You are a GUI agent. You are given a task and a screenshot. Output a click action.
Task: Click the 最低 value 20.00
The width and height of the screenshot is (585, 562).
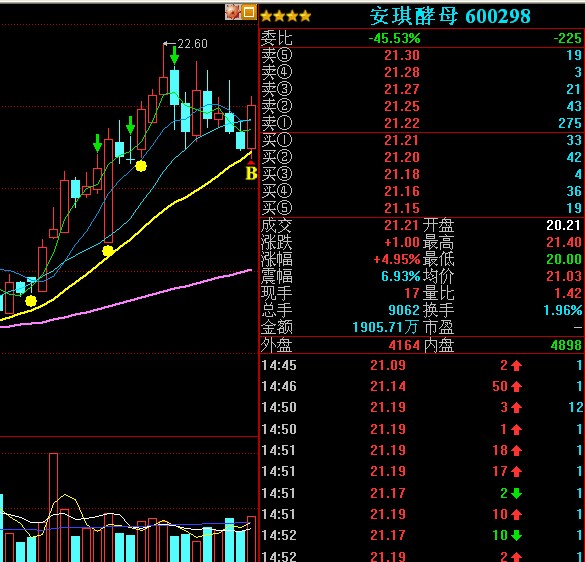tap(564, 259)
